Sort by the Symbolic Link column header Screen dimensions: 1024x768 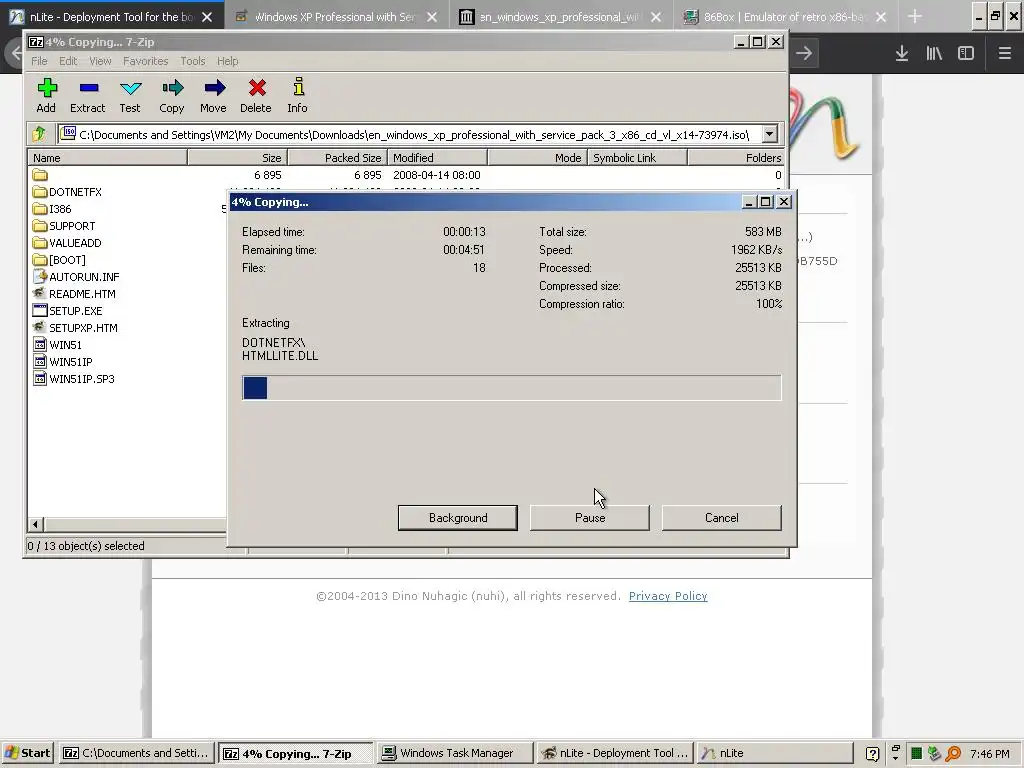click(637, 157)
